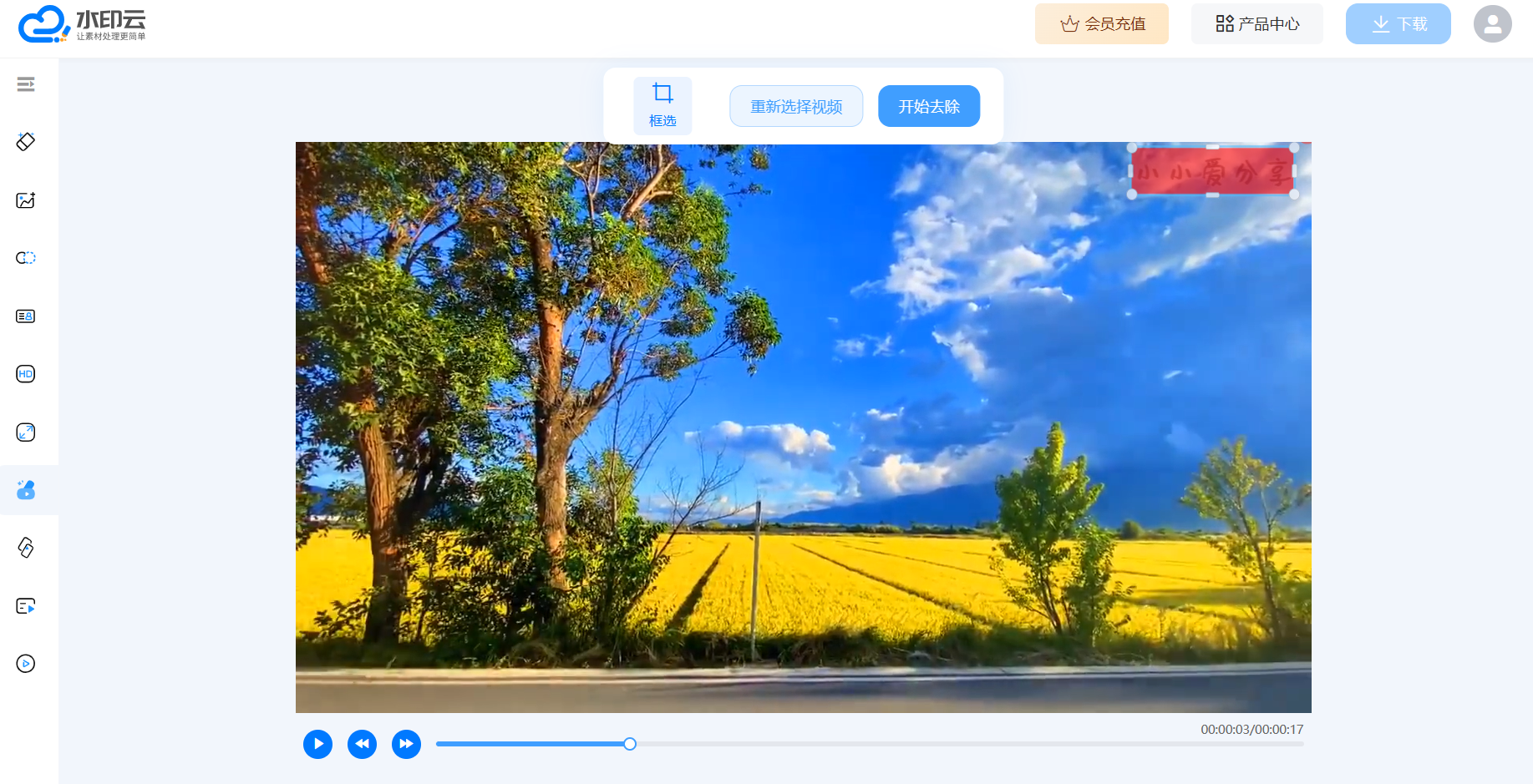The width and height of the screenshot is (1533, 784).
Task: Open the text-to-video sidebar tool
Action: [26, 606]
